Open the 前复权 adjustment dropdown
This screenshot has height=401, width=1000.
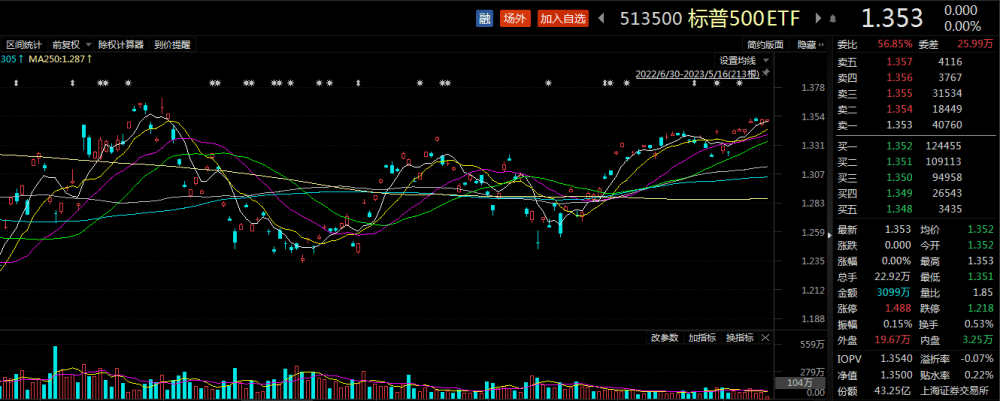click(71, 45)
